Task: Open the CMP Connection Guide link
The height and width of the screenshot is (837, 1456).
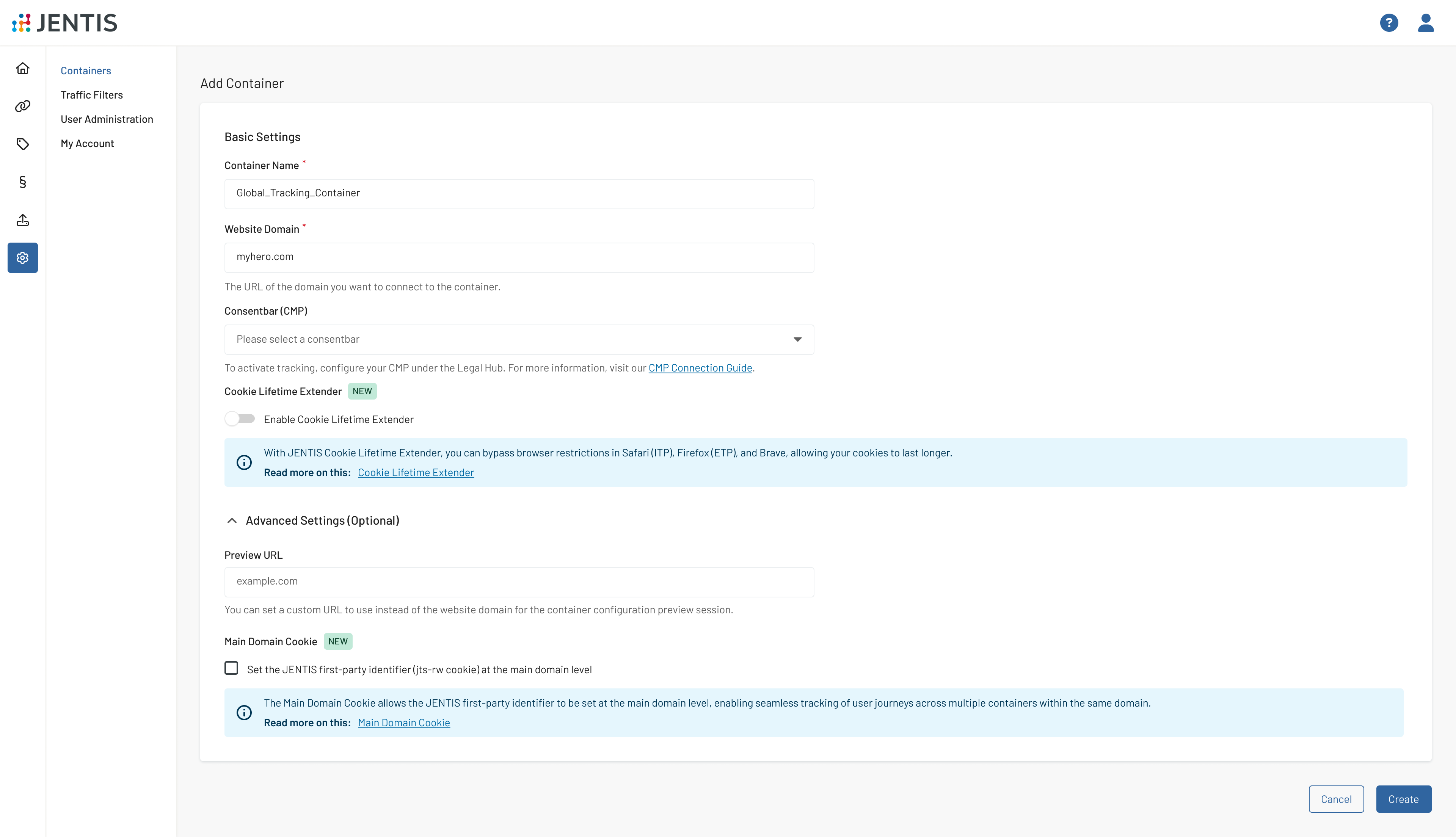Action: click(x=700, y=368)
